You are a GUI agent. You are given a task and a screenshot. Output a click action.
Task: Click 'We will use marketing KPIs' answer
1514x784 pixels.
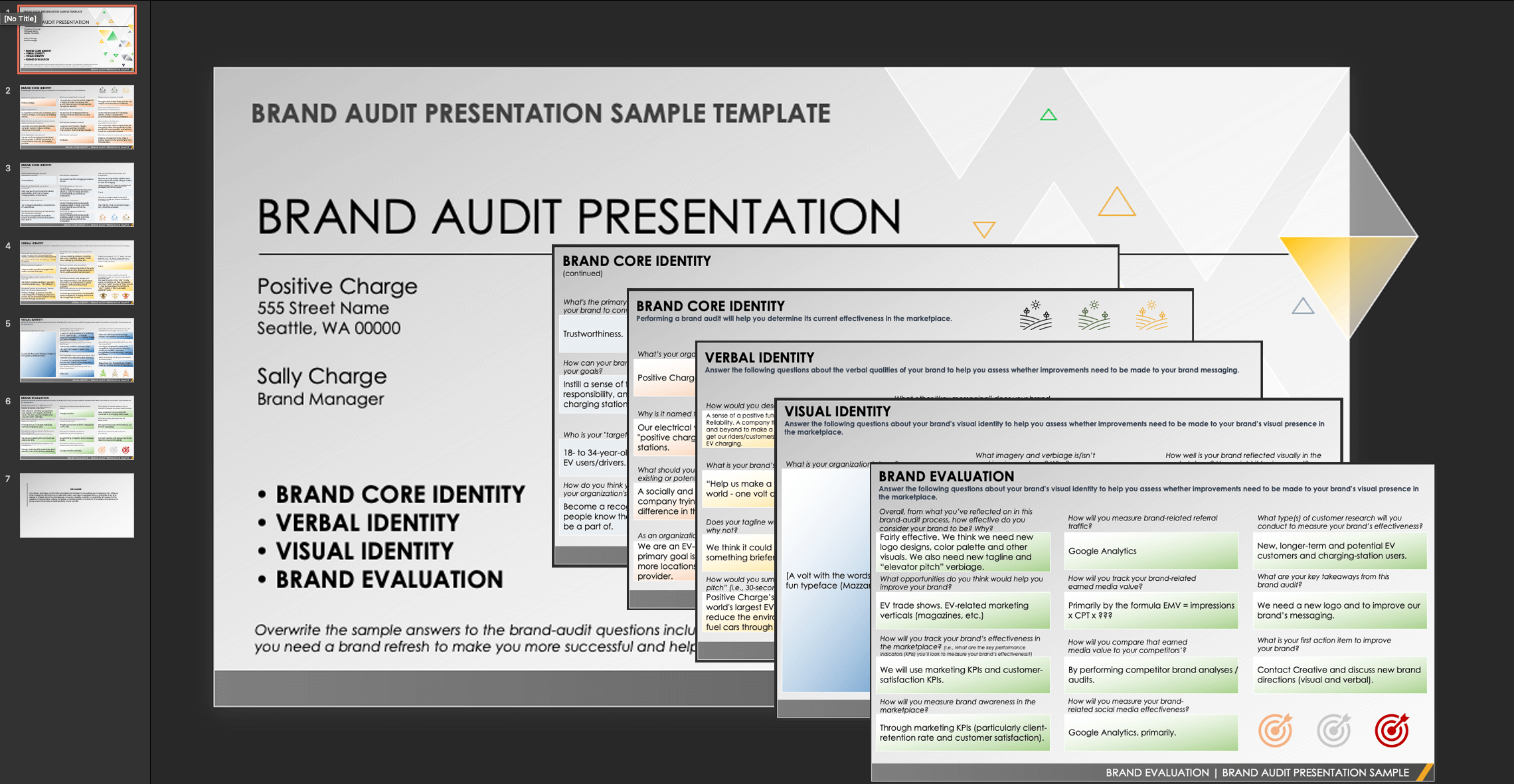(x=963, y=674)
